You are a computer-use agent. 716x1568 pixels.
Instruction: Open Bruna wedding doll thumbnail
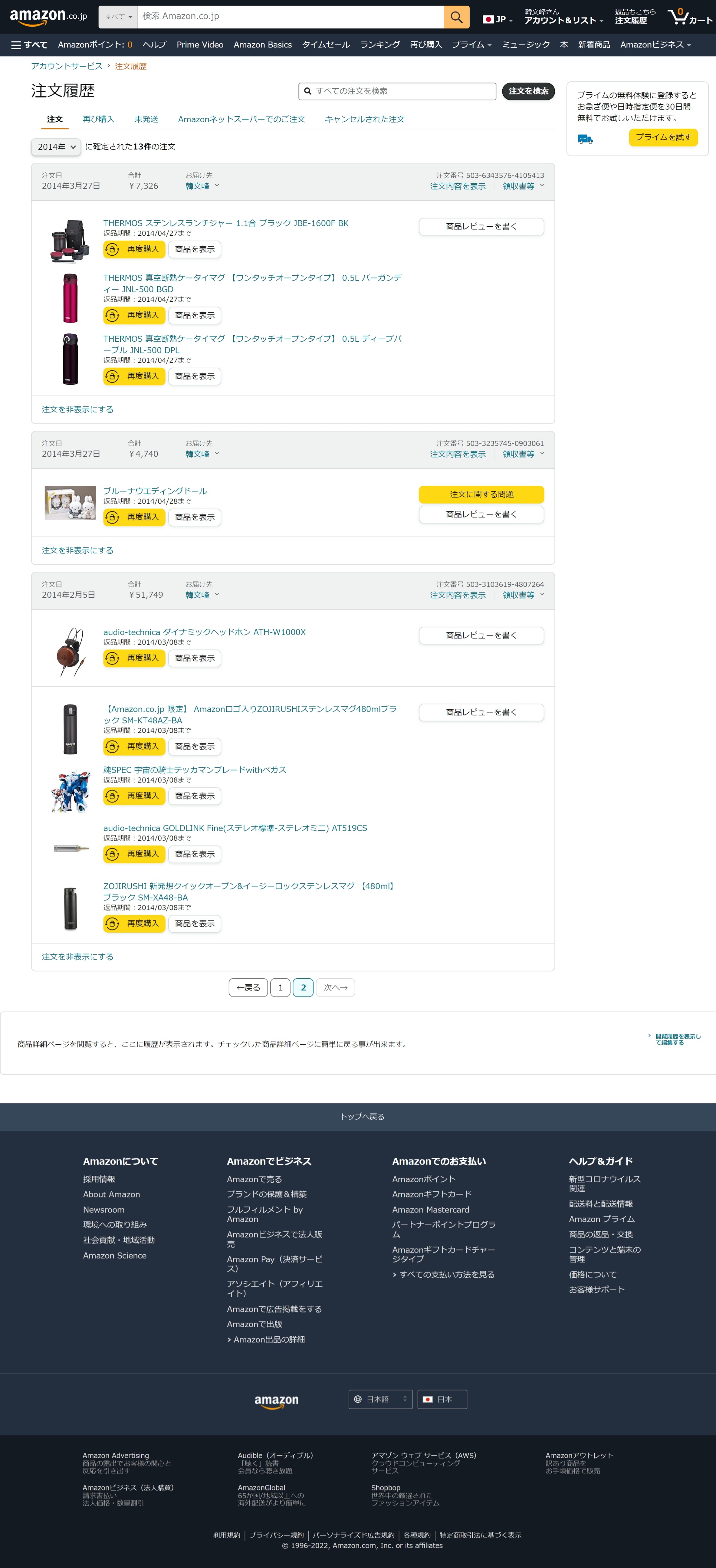[70, 503]
